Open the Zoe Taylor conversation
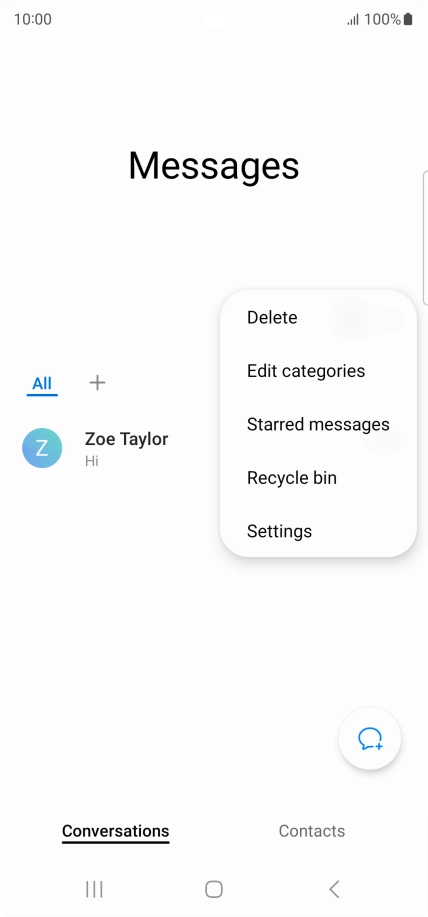The height and width of the screenshot is (917, 428). (x=117, y=448)
